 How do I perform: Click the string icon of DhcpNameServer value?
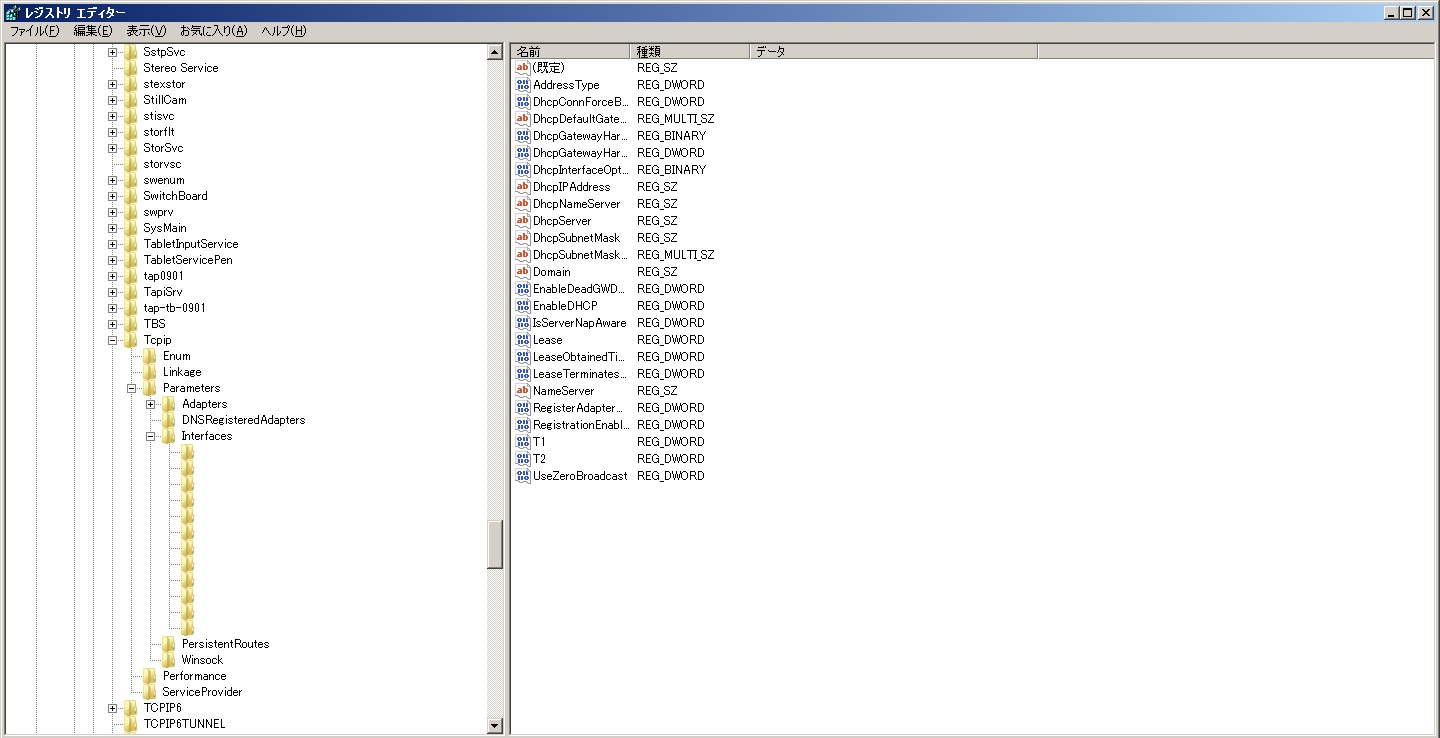[x=522, y=204]
